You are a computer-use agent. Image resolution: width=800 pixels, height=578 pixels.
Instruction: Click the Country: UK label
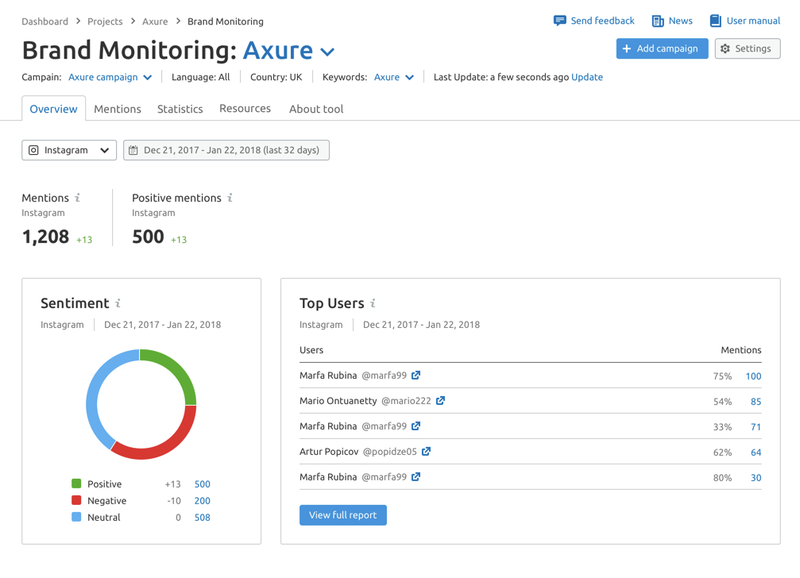pos(276,77)
